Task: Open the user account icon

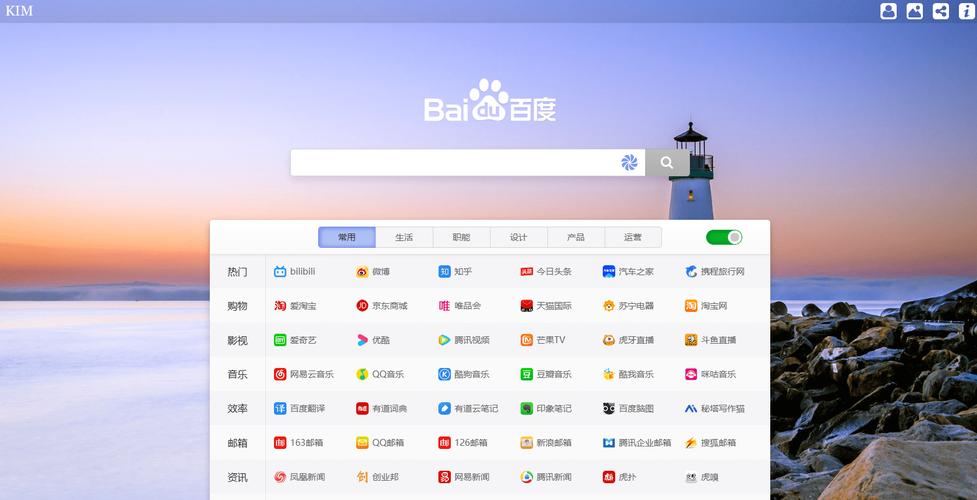Action: [x=888, y=11]
